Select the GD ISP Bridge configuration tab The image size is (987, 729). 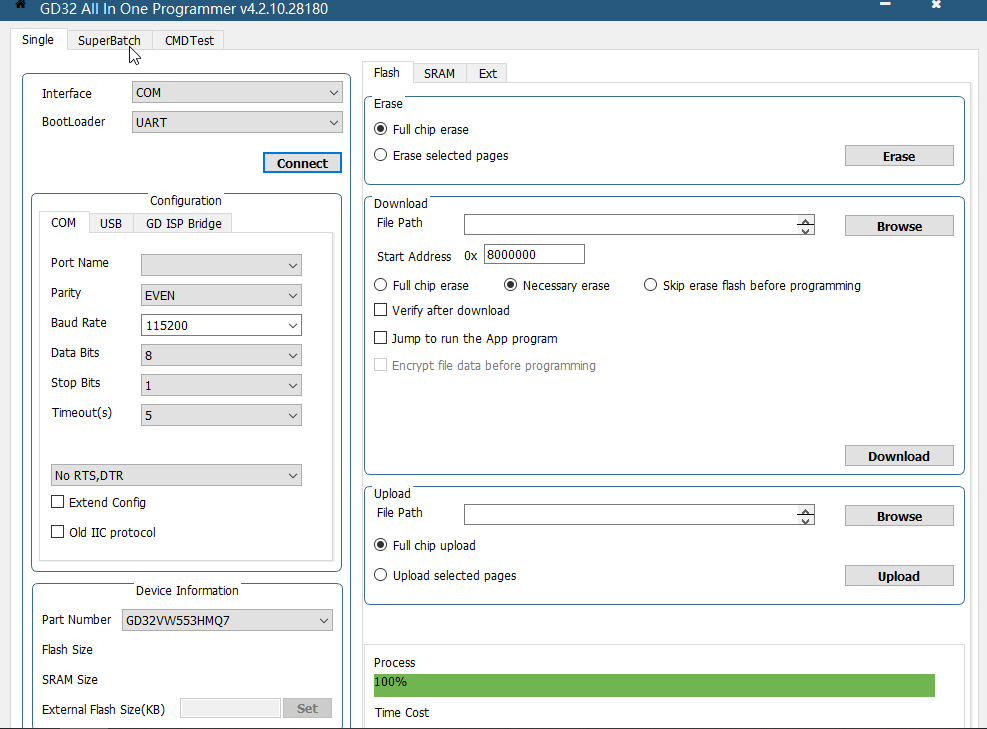[184, 224]
